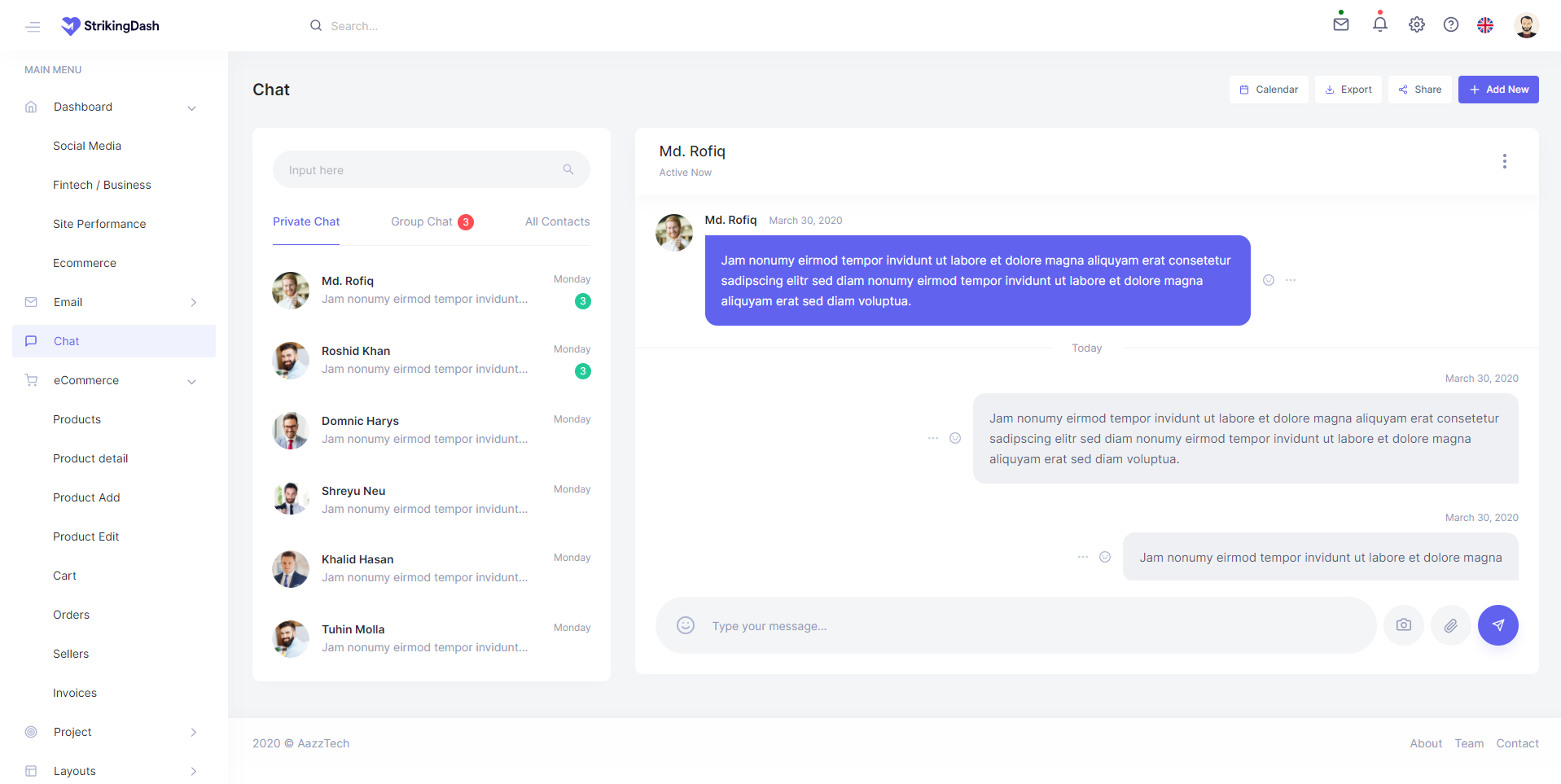Open the settings gear icon
The image size is (1561, 784).
(1417, 24)
